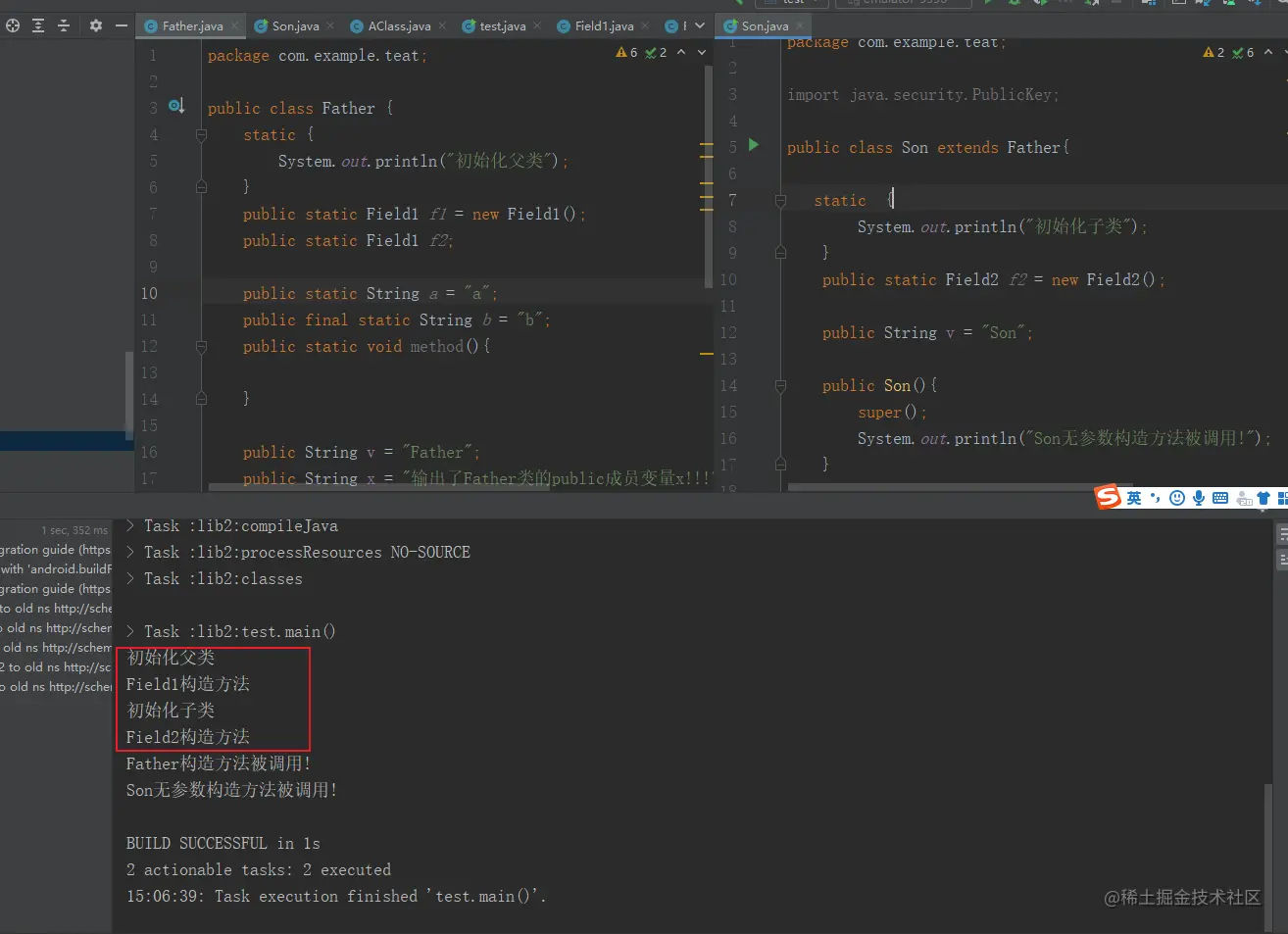Expand Task :lib2:classes output
This screenshot has width=1288, height=934.
(x=130, y=579)
